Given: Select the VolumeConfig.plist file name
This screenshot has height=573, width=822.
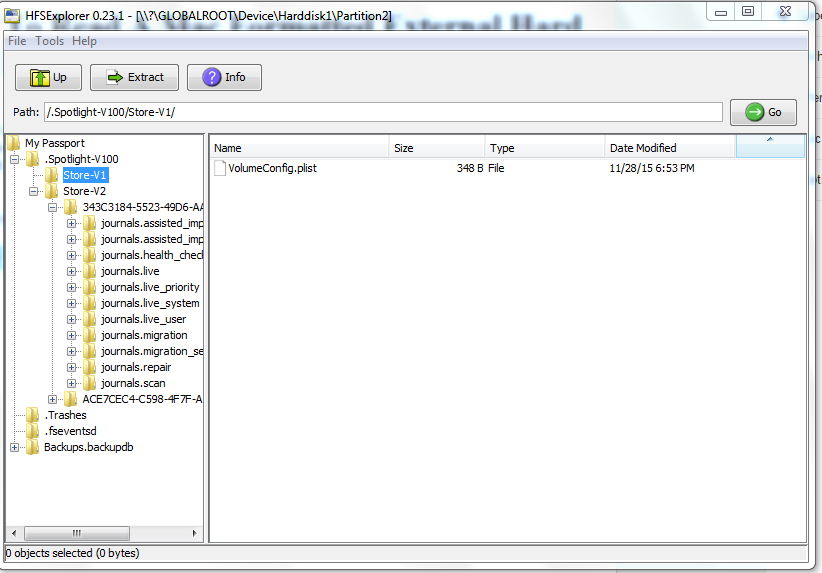Looking at the screenshot, I should point(273,168).
